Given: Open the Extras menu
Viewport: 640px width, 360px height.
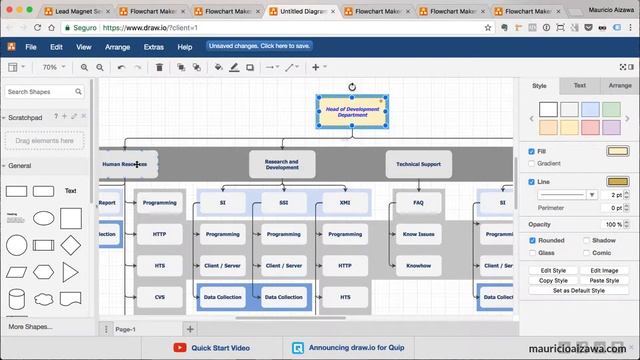Looking at the screenshot, I should tap(153, 47).
